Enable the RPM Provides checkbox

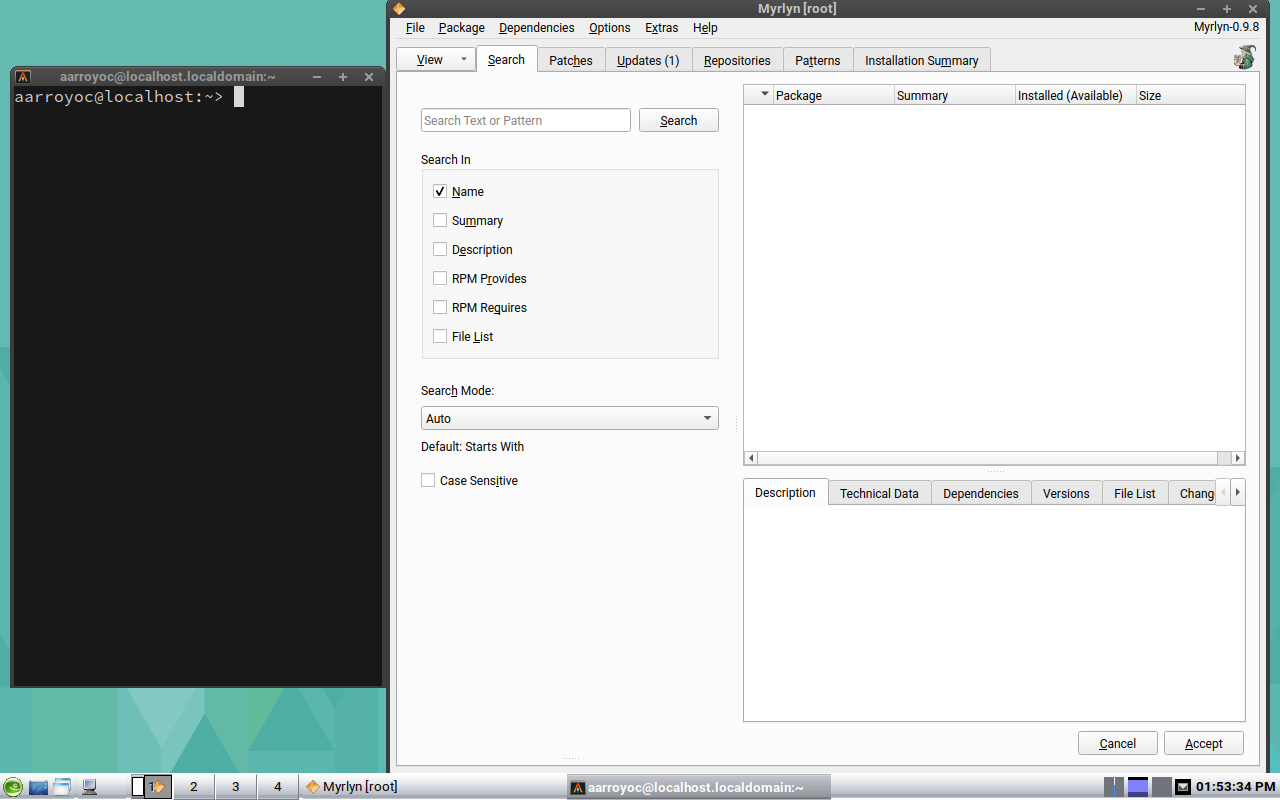click(440, 279)
